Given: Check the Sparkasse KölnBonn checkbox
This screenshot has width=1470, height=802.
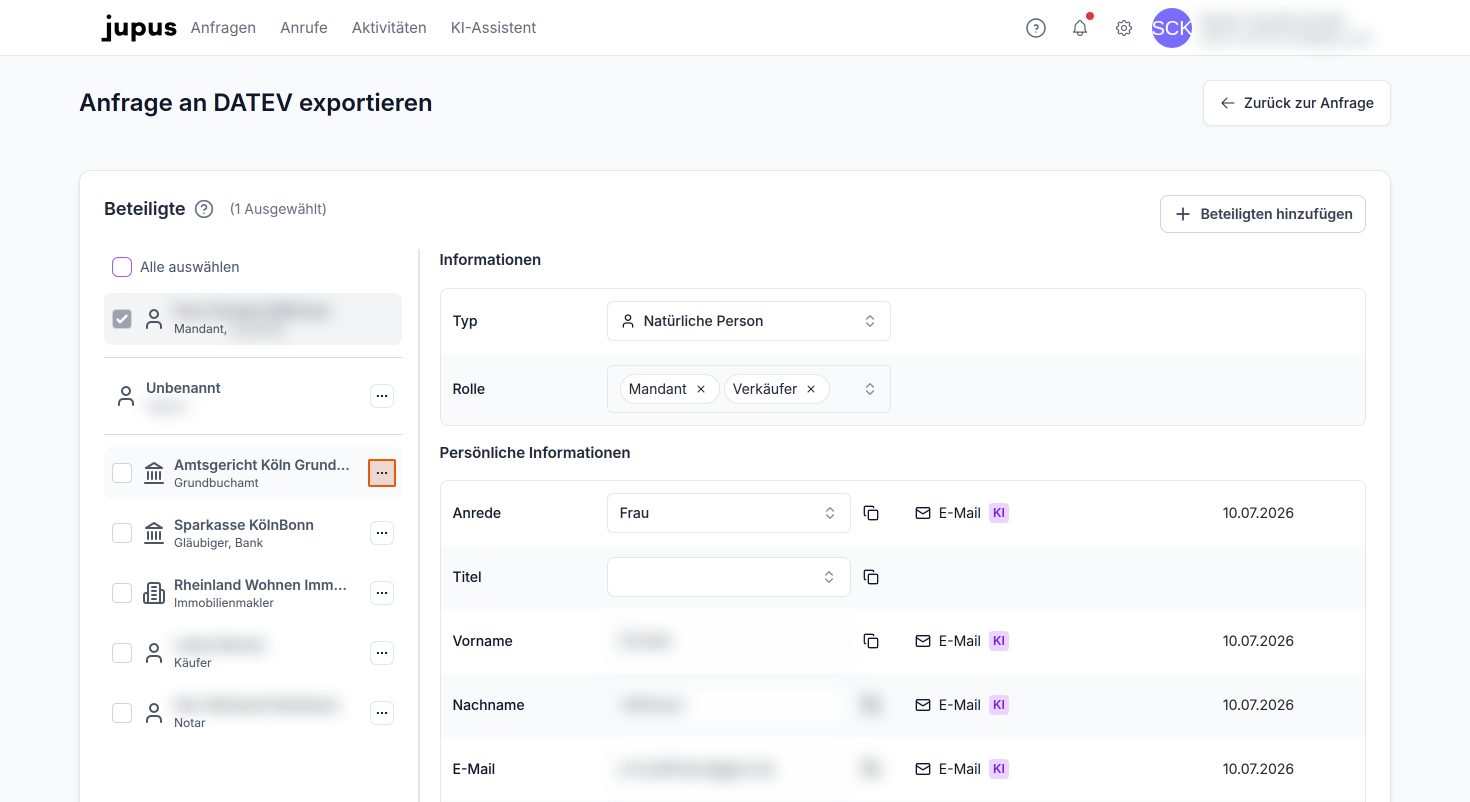Looking at the screenshot, I should coord(122,533).
